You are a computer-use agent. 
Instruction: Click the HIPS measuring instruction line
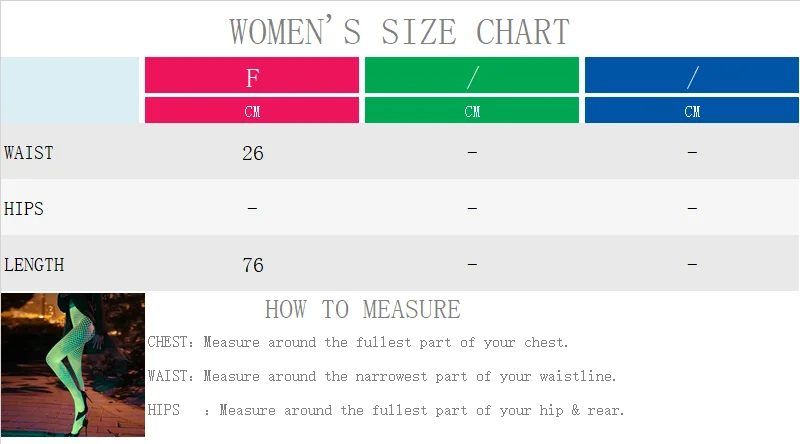386,410
